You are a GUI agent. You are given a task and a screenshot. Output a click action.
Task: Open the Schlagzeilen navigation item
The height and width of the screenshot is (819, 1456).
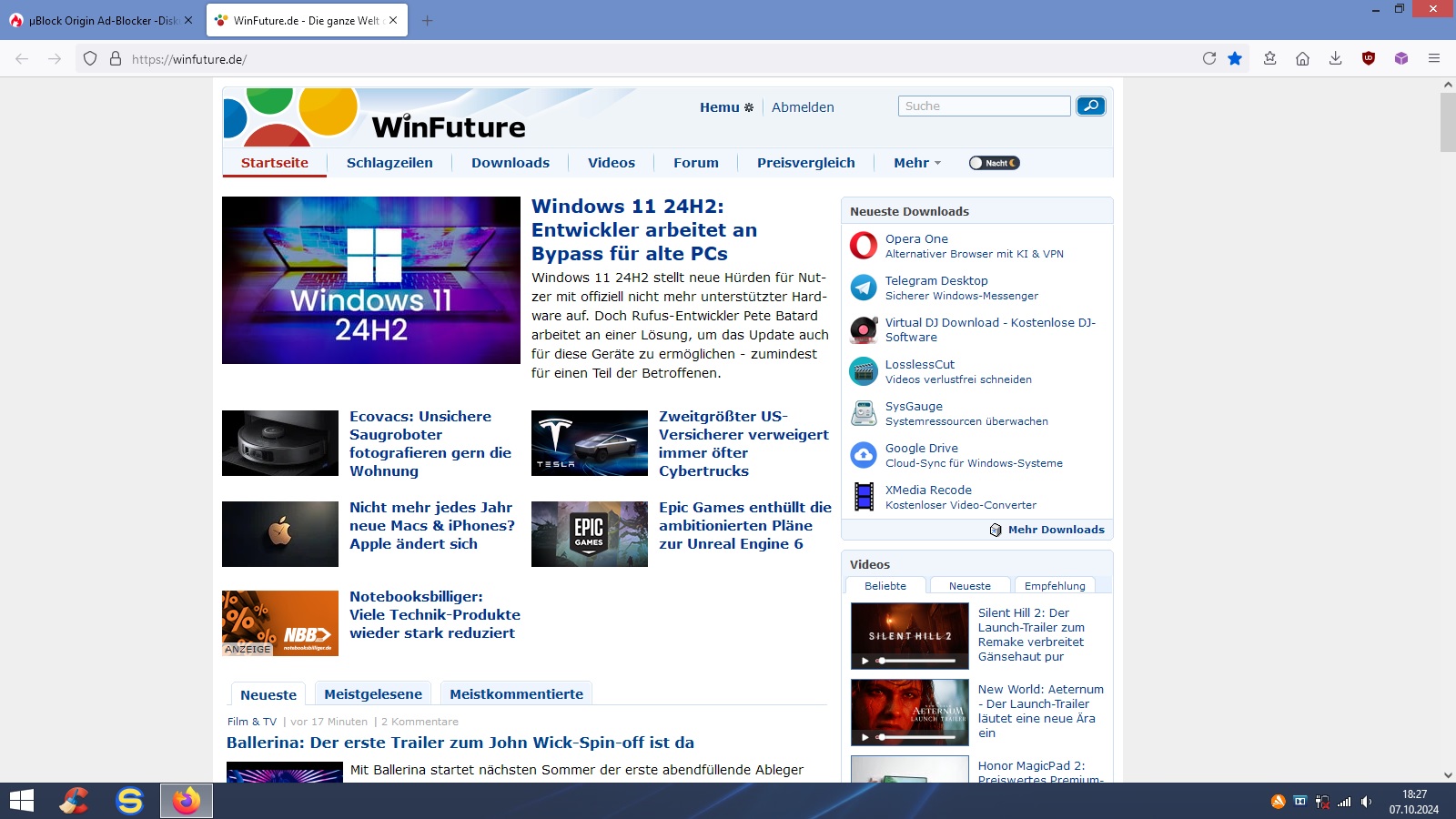[x=389, y=163]
